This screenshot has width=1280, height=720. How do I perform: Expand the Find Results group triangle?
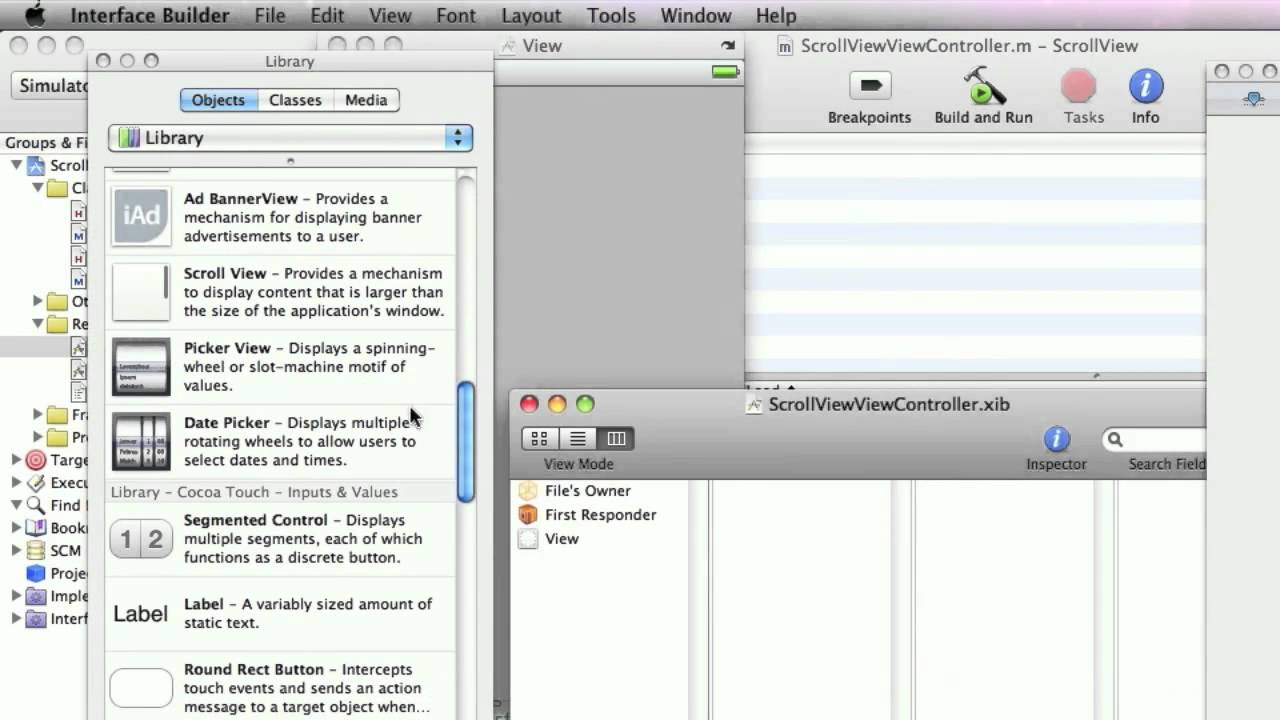16,505
